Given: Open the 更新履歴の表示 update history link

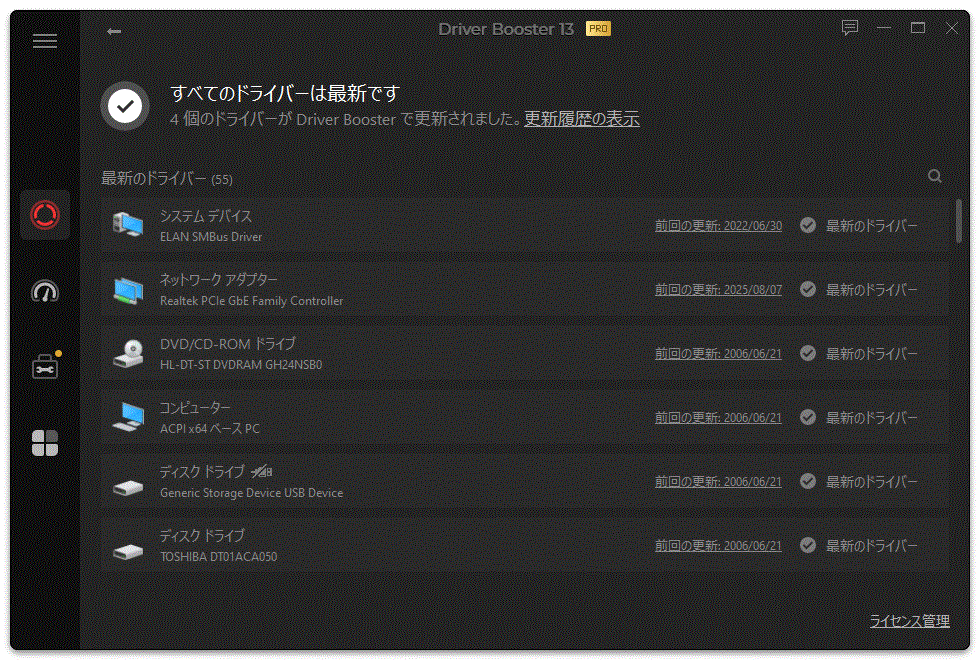Looking at the screenshot, I should (581, 118).
